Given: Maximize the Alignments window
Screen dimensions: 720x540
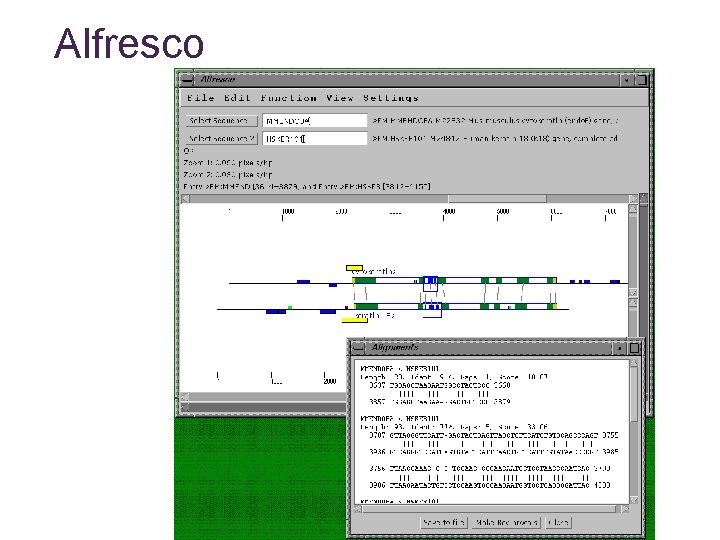Looking at the screenshot, I should [x=634, y=348].
